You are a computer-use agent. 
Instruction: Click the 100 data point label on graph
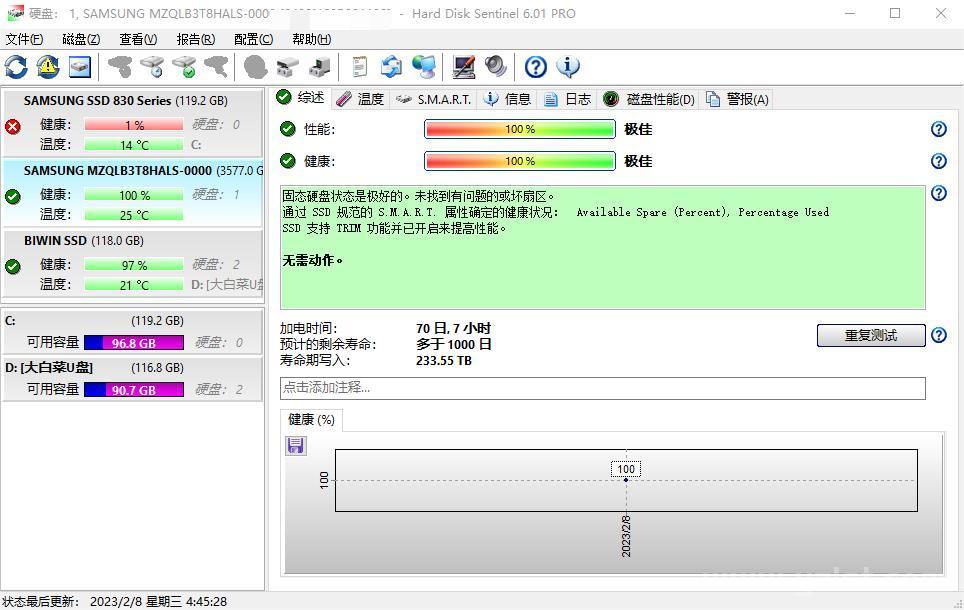[x=626, y=469]
